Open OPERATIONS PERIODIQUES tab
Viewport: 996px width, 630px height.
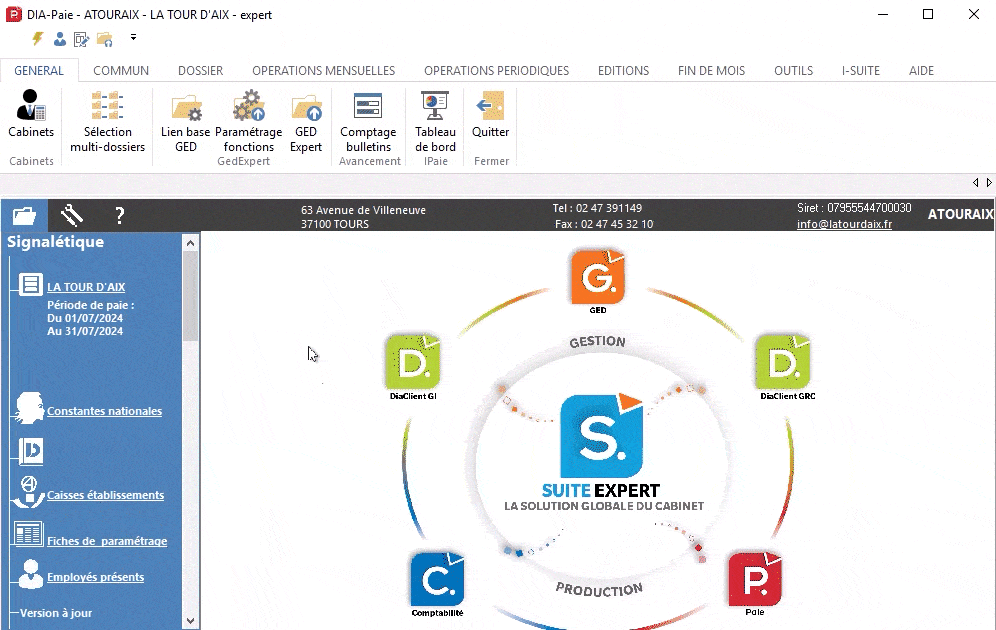pos(496,70)
